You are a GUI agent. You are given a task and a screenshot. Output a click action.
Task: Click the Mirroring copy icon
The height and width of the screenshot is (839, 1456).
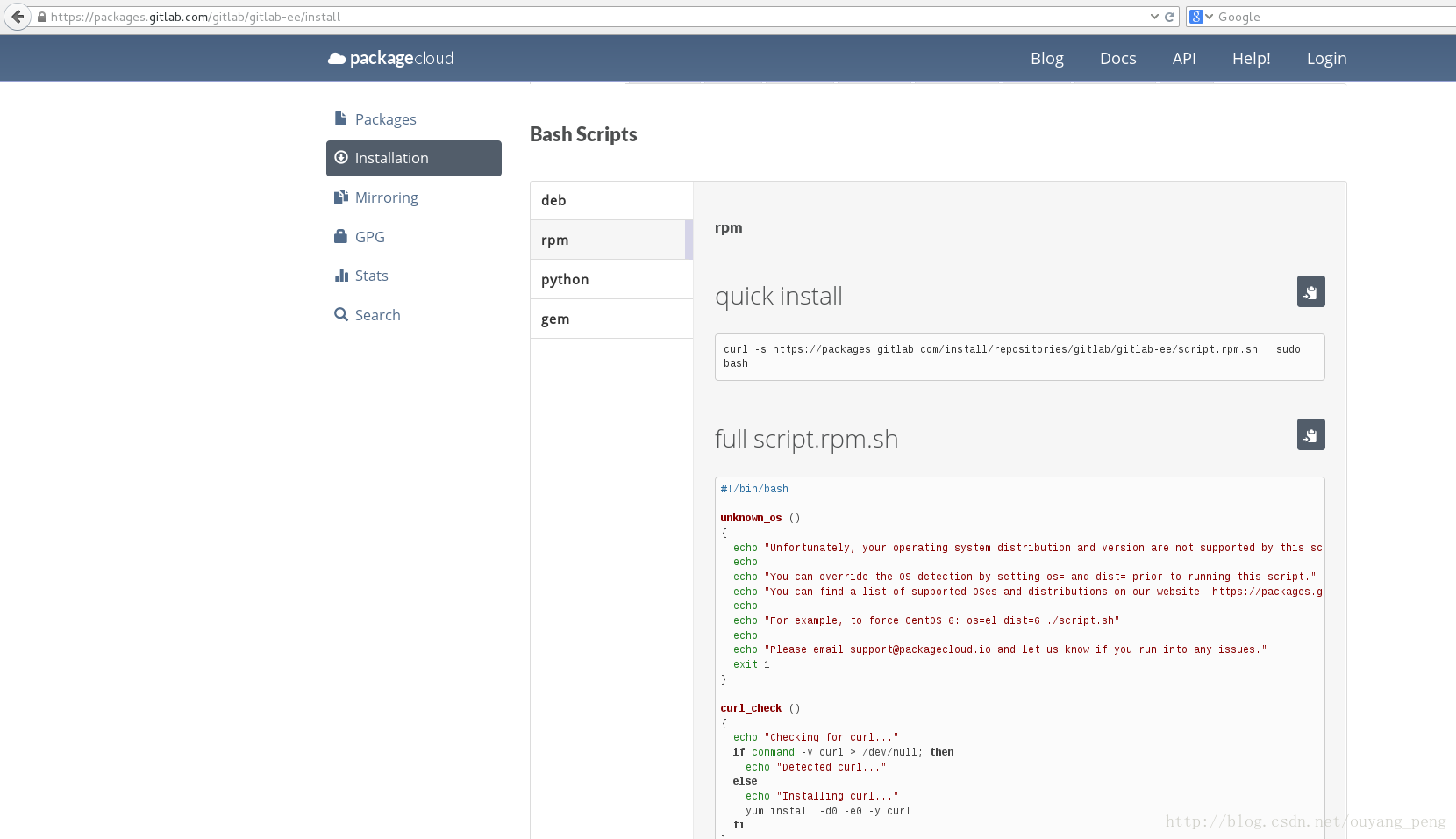(x=341, y=197)
